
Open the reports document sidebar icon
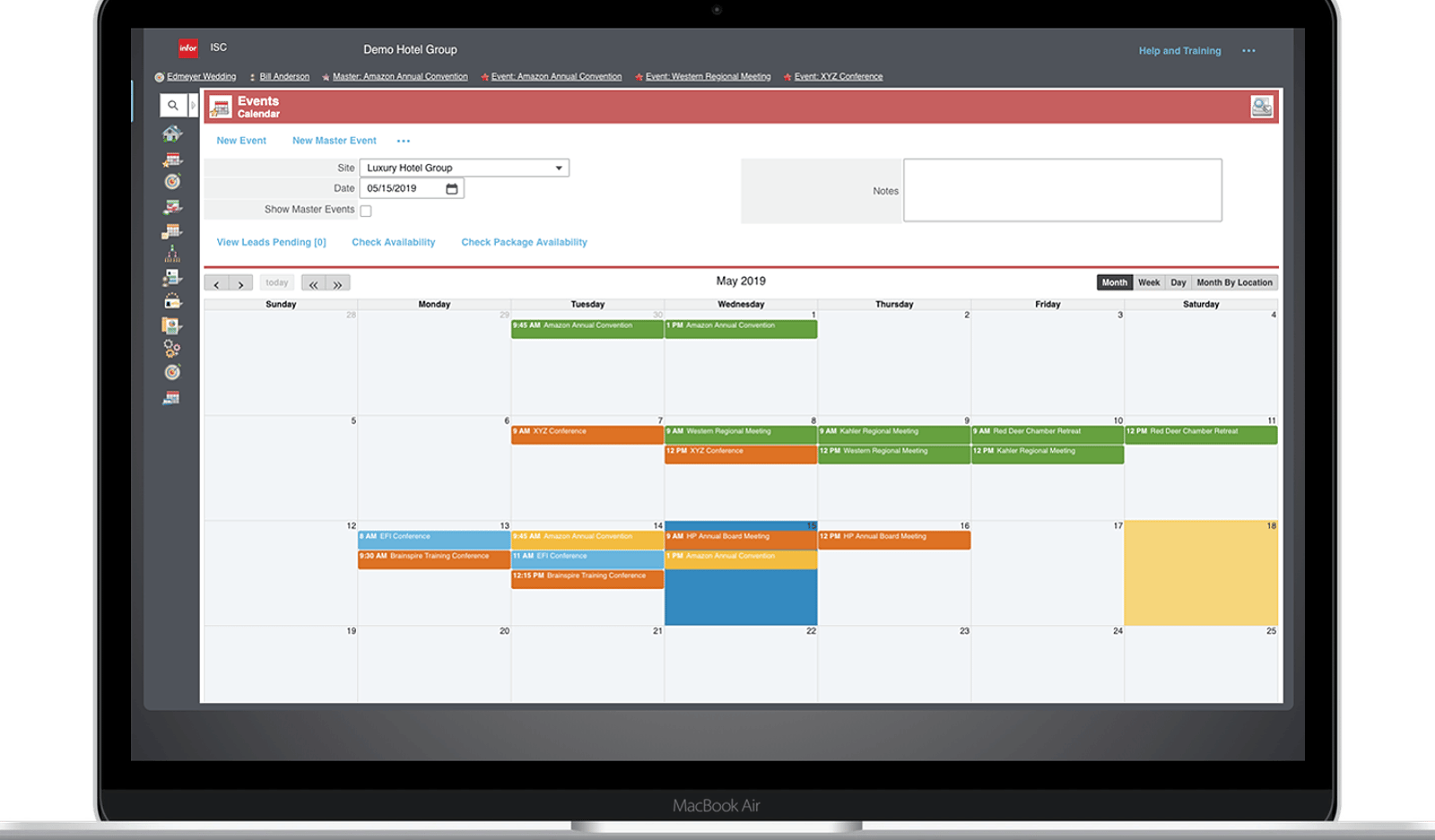172,325
